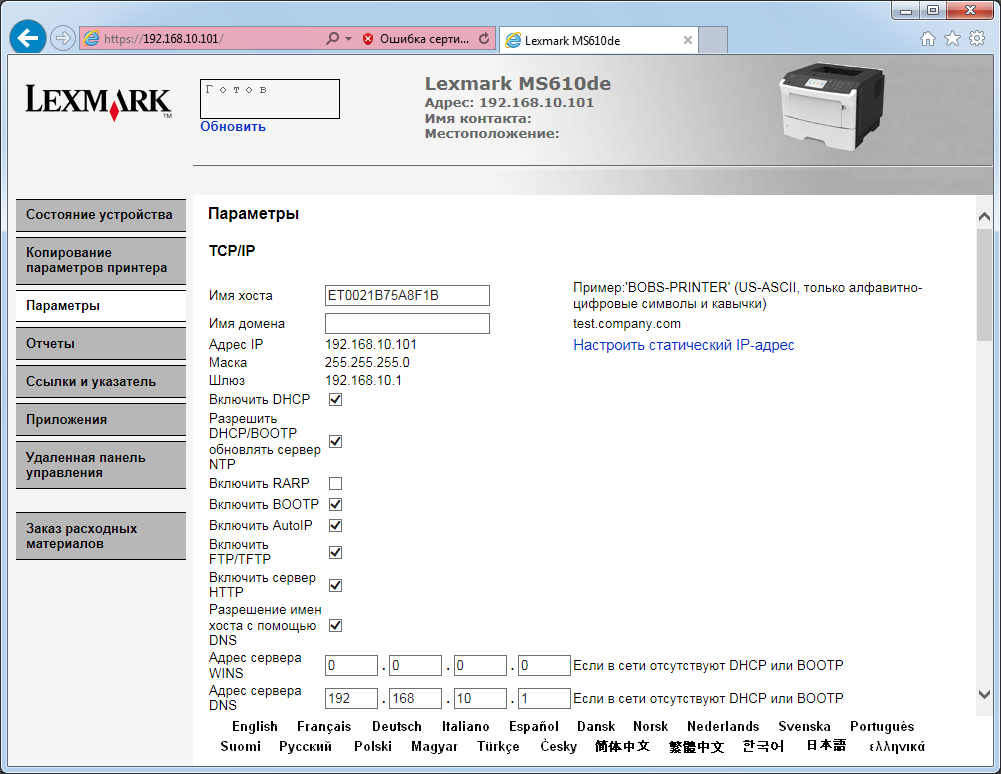Toggle DNS host name resolution checkbox
The width and height of the screenshot is (1001, 774).
tap(335, 626)
